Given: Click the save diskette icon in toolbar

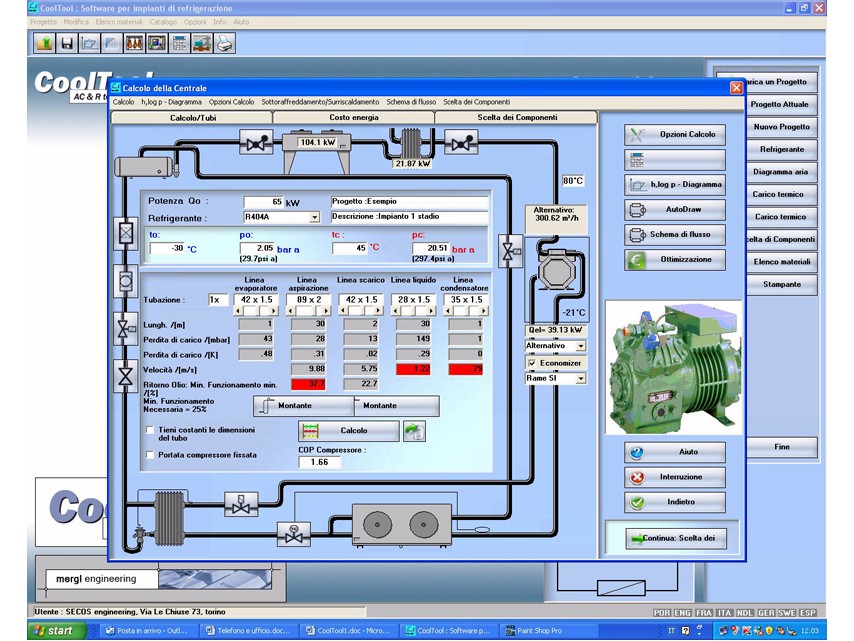Looking at the screenshot, I should (67, 43).
